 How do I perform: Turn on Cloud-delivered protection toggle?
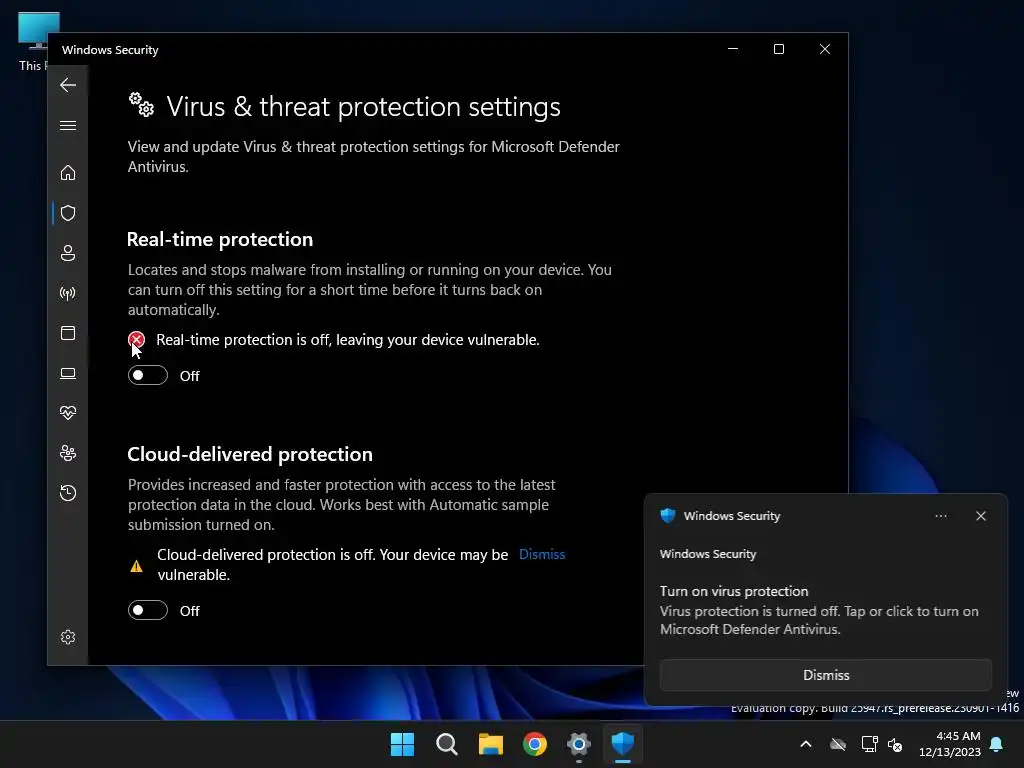click(x=148, y=610)
